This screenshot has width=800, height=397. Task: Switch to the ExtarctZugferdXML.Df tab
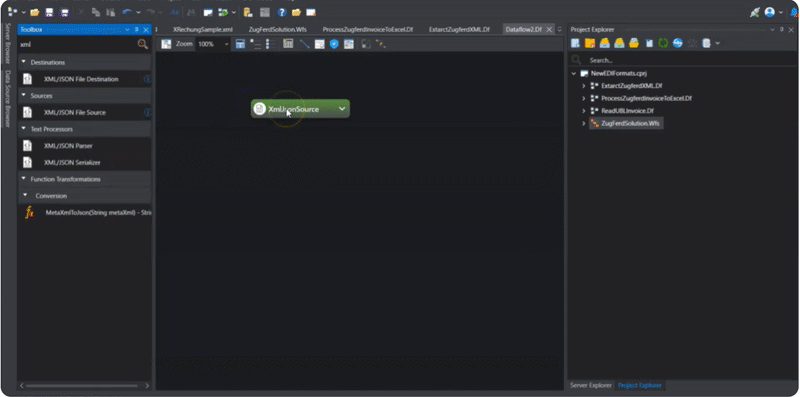coord(459,30)
